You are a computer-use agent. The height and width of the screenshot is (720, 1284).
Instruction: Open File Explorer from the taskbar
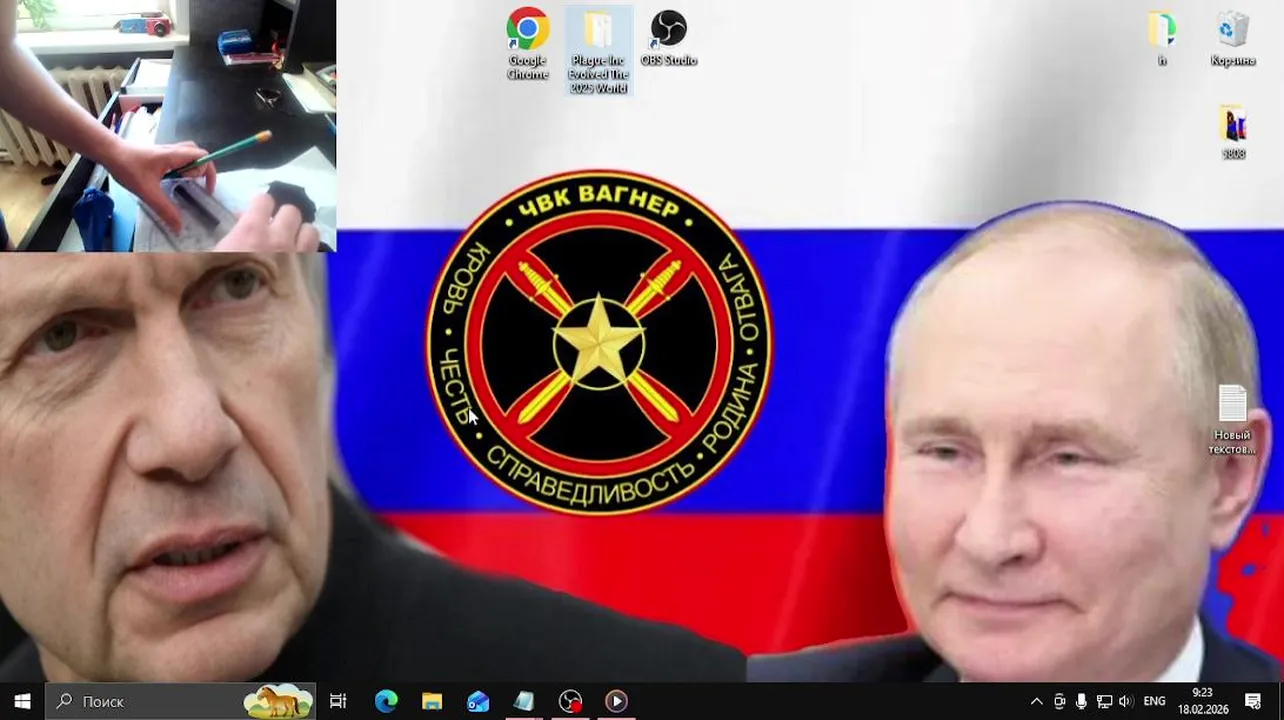[x=432, y=701]
